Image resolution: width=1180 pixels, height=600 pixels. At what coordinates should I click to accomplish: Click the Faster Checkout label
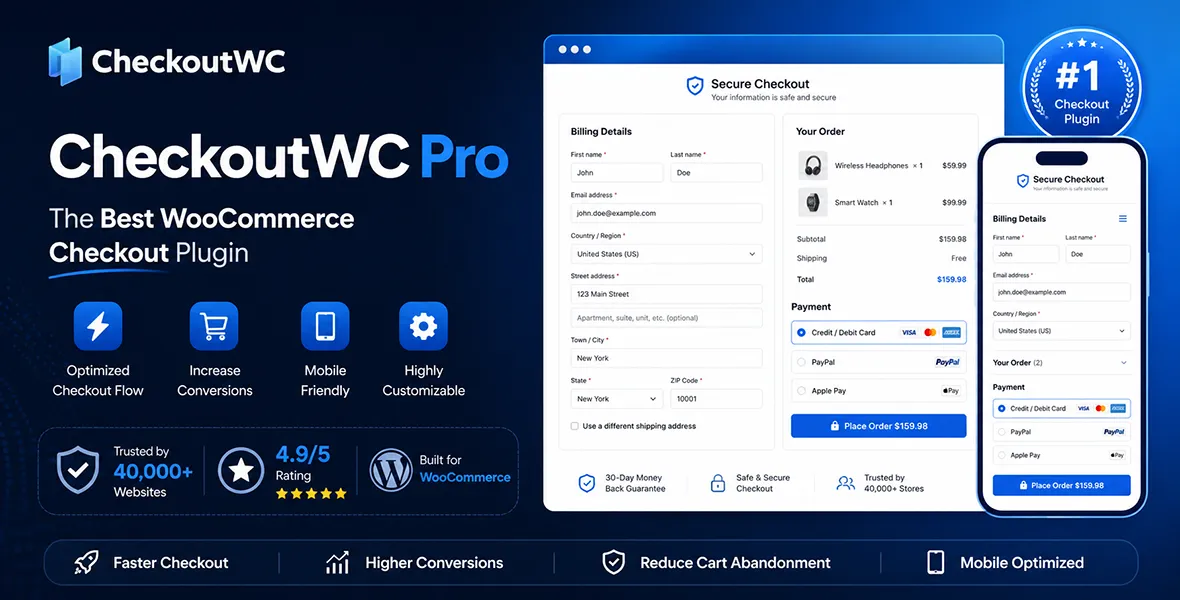pos(171,562)
